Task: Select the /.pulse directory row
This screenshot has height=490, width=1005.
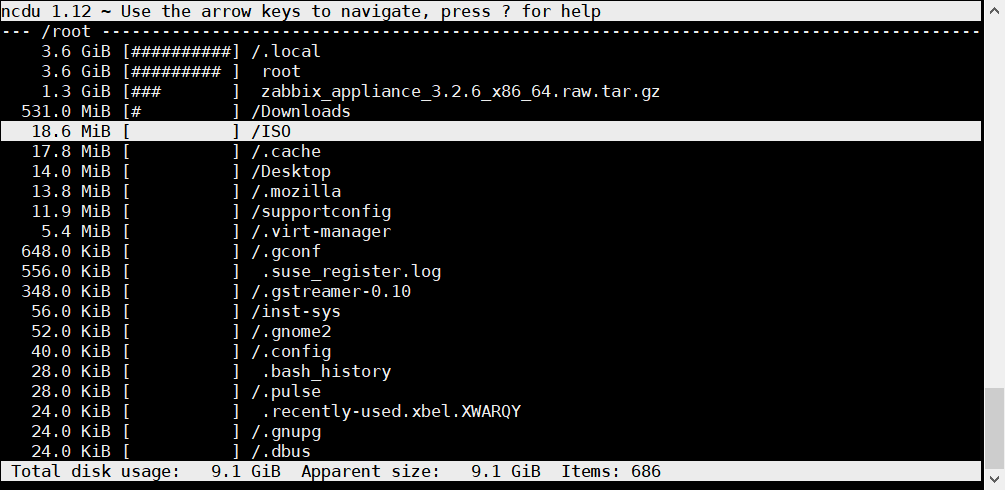Action: tap(490, 391)
